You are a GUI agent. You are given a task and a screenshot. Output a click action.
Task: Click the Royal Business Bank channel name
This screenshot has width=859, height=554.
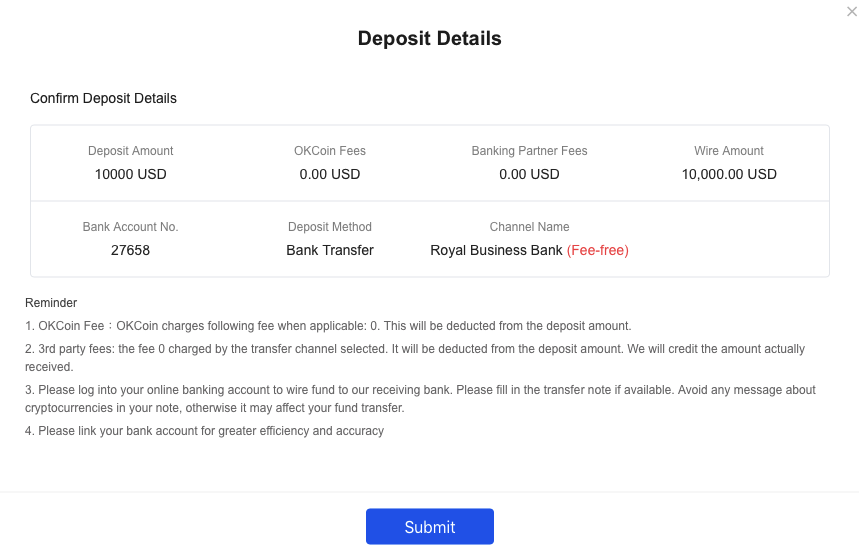[x=496, y=250]
